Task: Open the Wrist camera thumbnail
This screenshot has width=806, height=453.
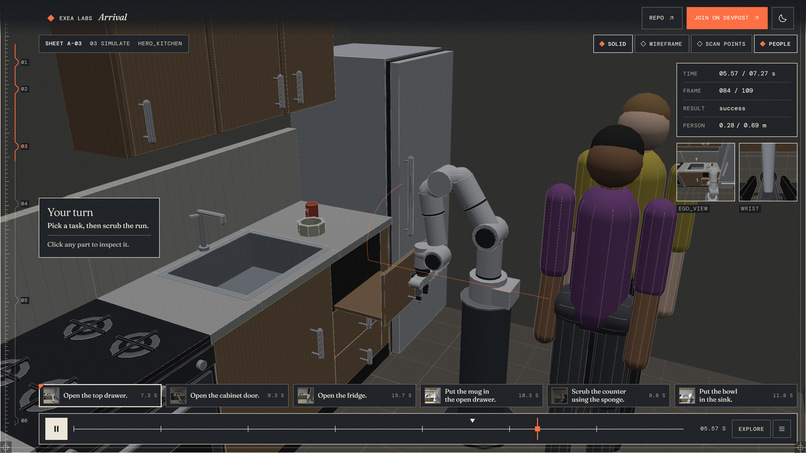Action: pos(768,172)
